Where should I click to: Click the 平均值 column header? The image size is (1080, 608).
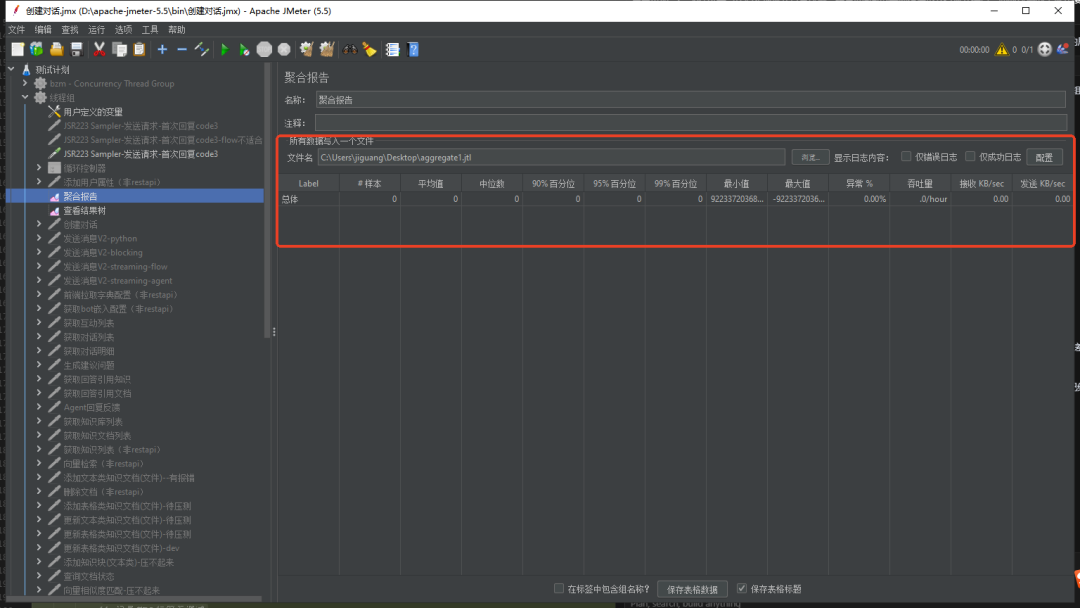430,183
